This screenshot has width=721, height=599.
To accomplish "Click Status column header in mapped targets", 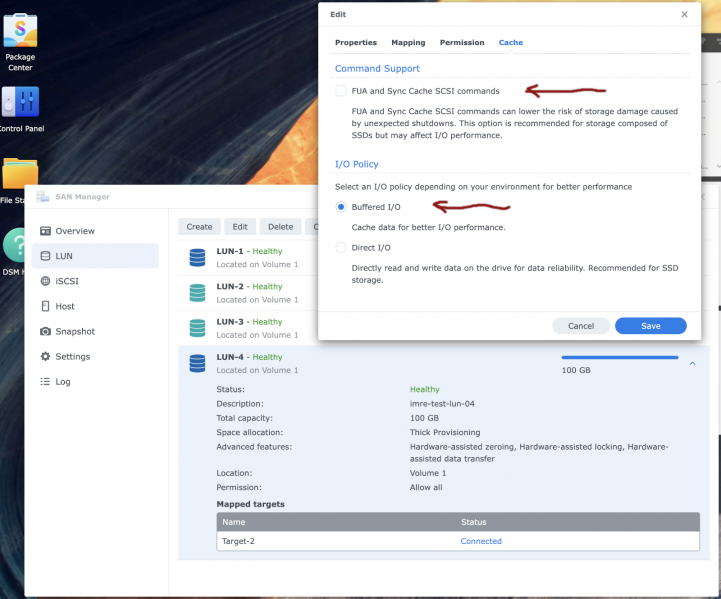I will pos(473,522).
